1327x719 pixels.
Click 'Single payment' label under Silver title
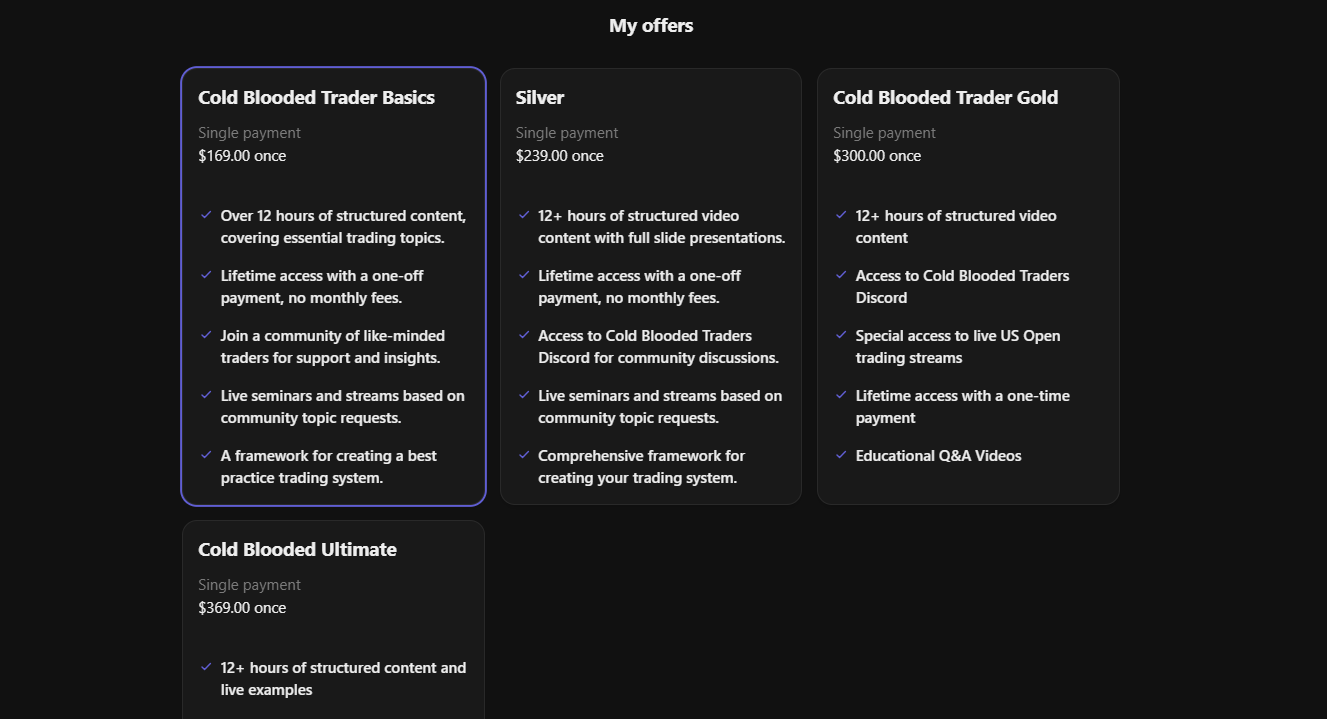pos(567,132)
